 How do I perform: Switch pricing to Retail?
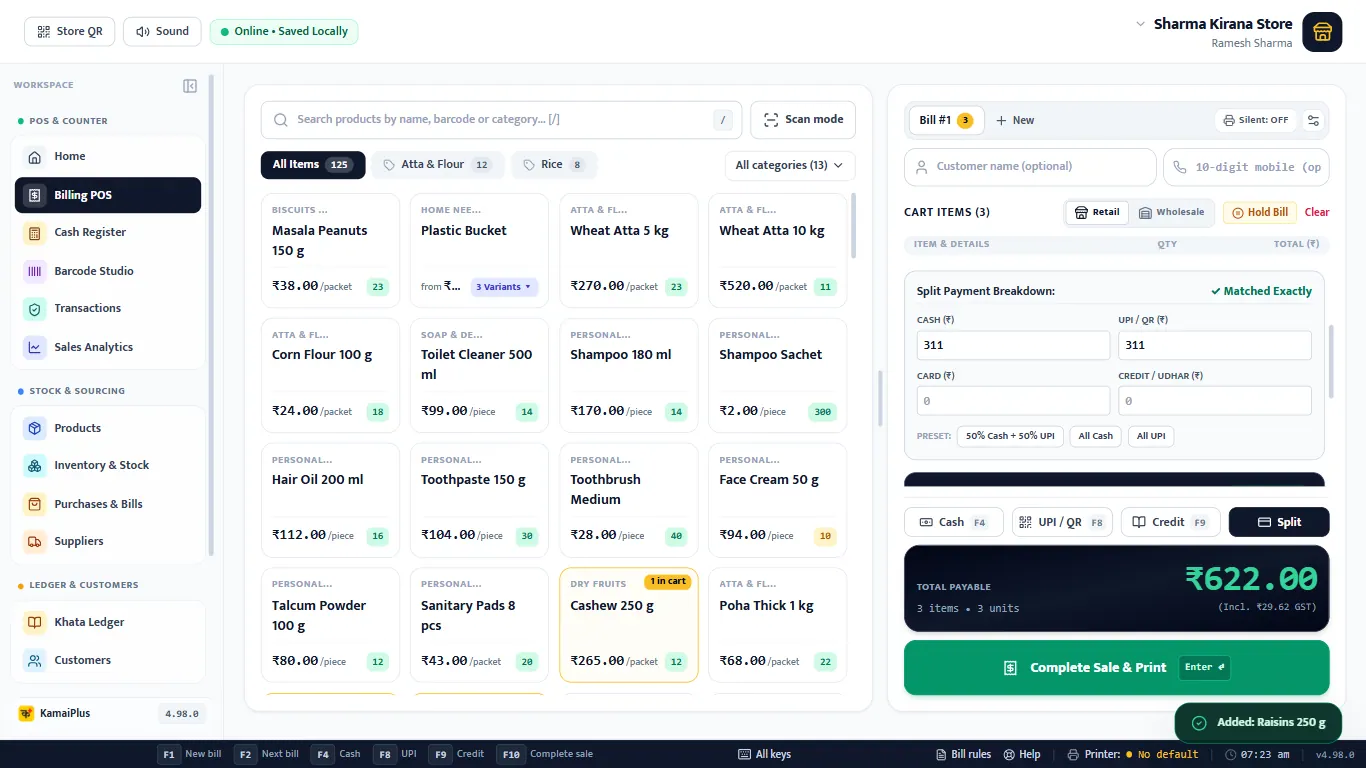tap(1097, 212)
